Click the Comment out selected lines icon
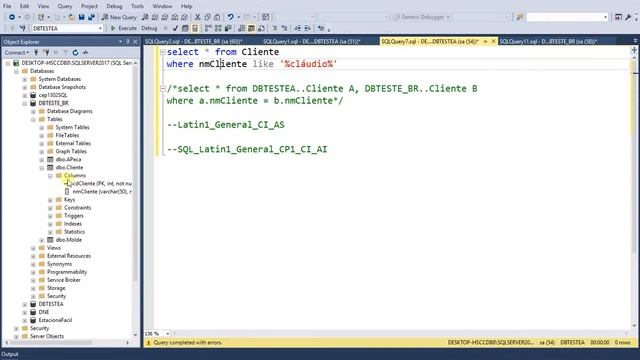The image size is (640, 360). tap(275, 28)
